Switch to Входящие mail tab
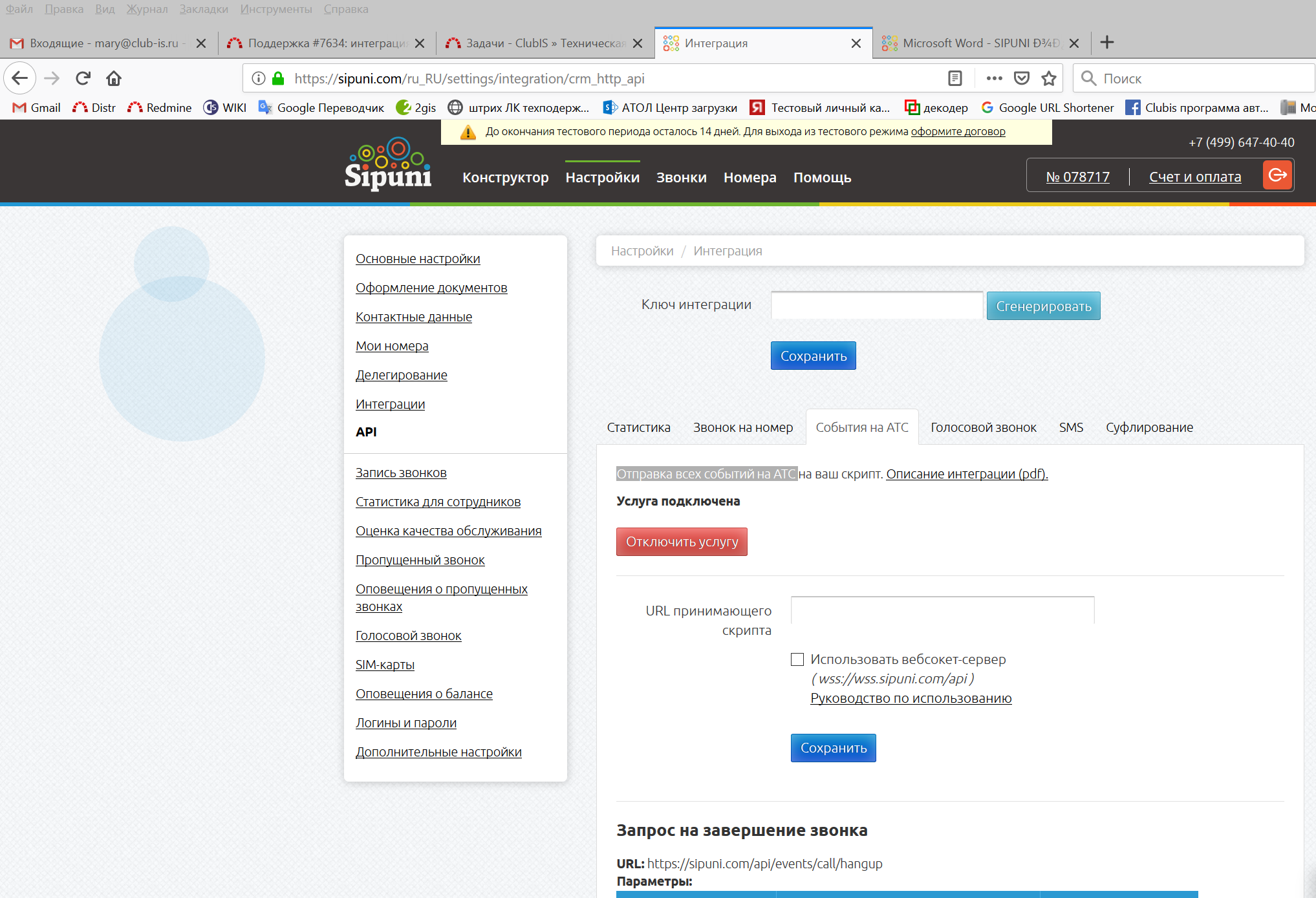The width and height of the screenshot is (1316, 898). (x=108, y=43)
